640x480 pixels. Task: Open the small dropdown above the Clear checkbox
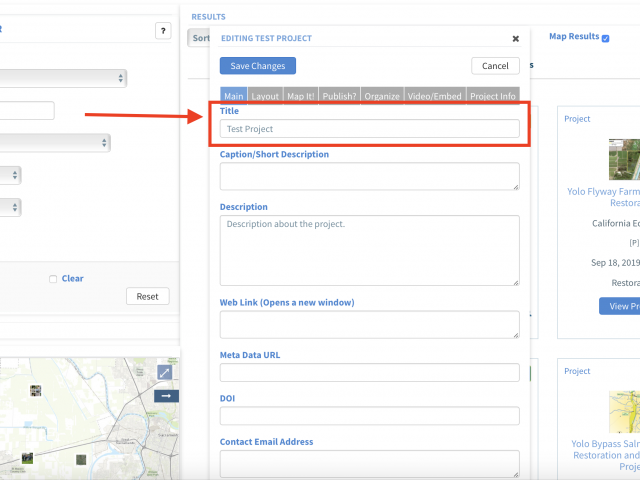coord(10,207)
